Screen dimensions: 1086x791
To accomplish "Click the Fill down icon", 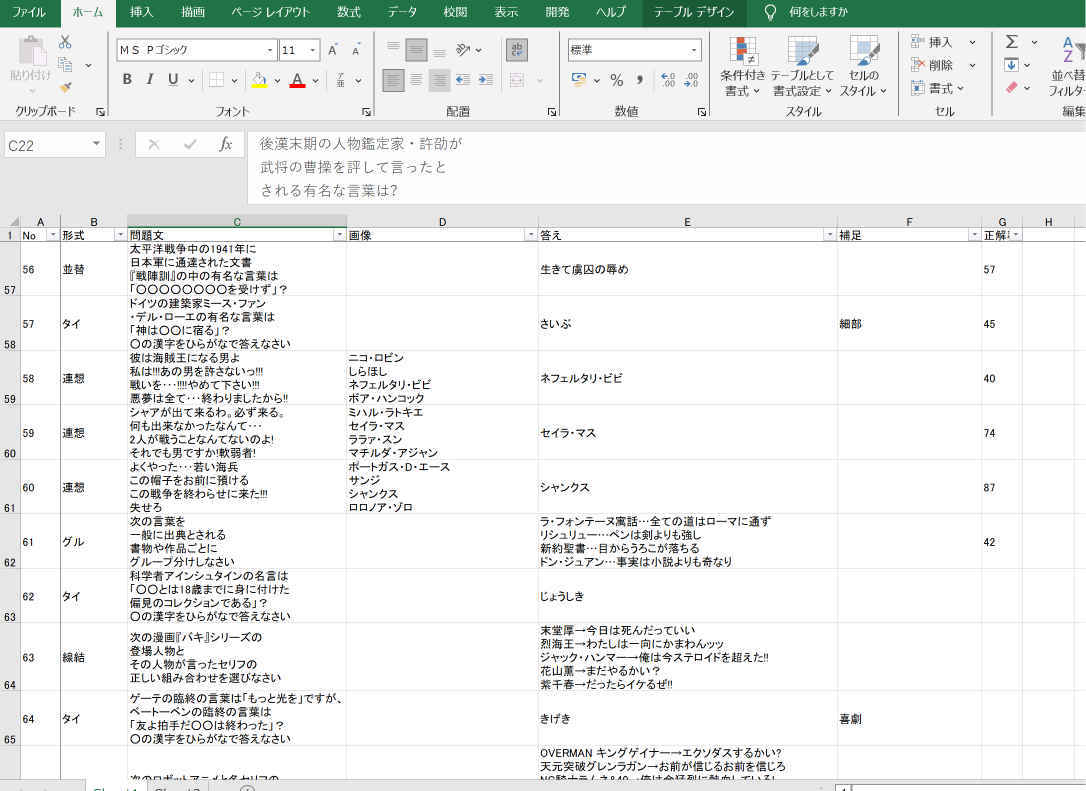I will 1011,65.
